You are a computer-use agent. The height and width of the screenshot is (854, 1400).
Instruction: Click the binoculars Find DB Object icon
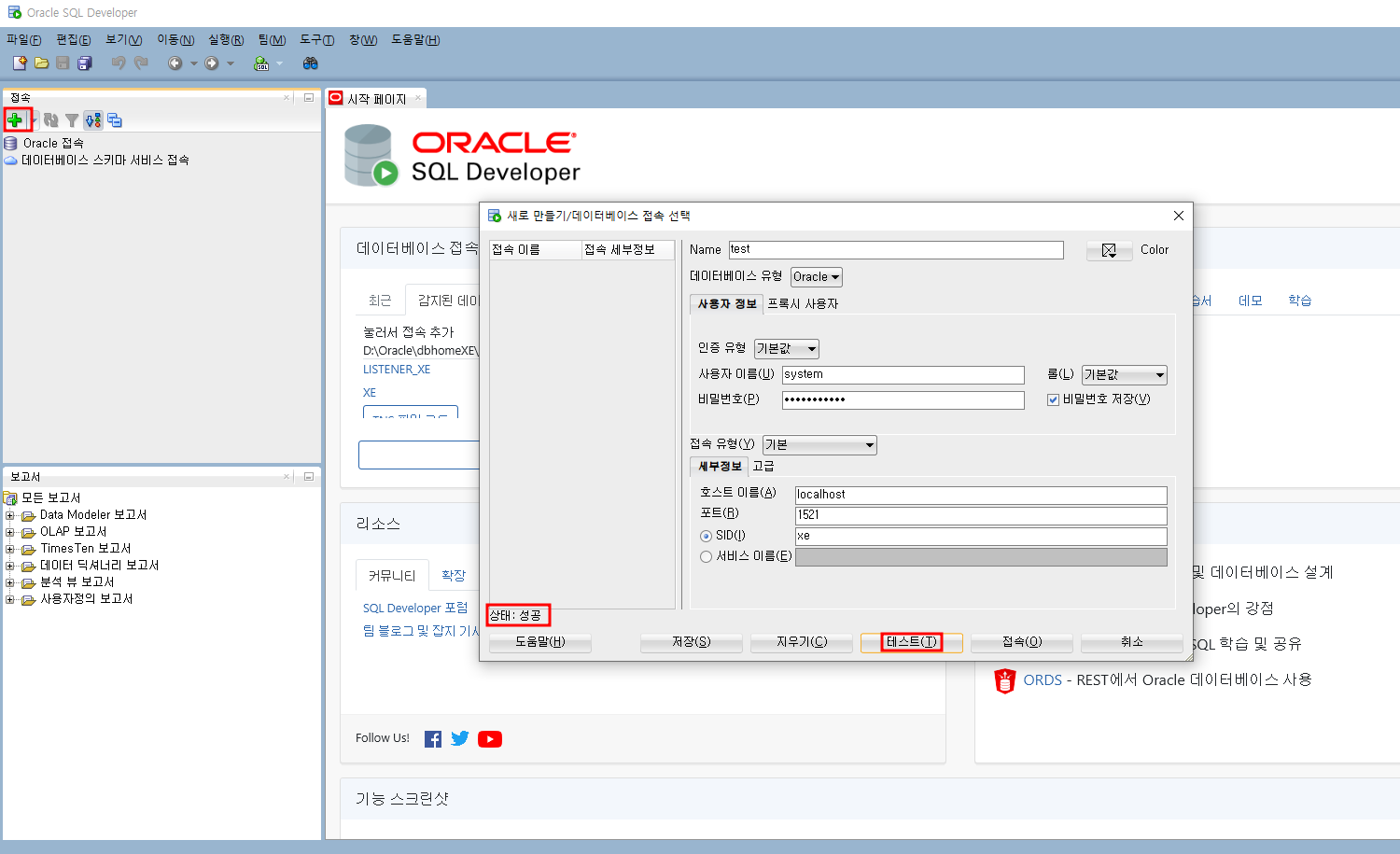tap(311, 63)
